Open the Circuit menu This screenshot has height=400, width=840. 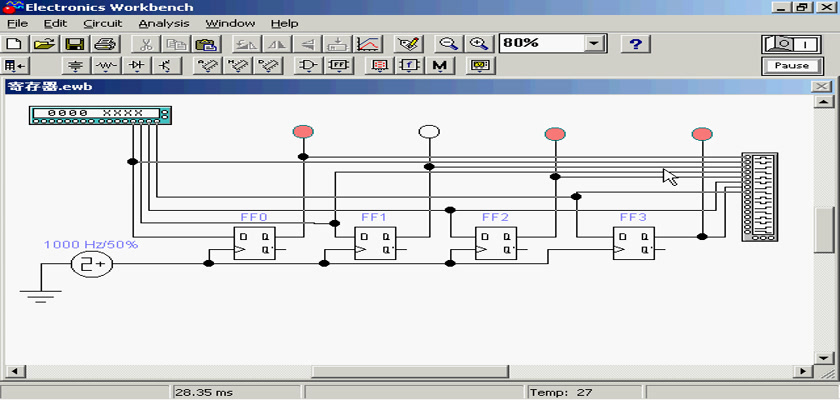(x=103, y=22)
